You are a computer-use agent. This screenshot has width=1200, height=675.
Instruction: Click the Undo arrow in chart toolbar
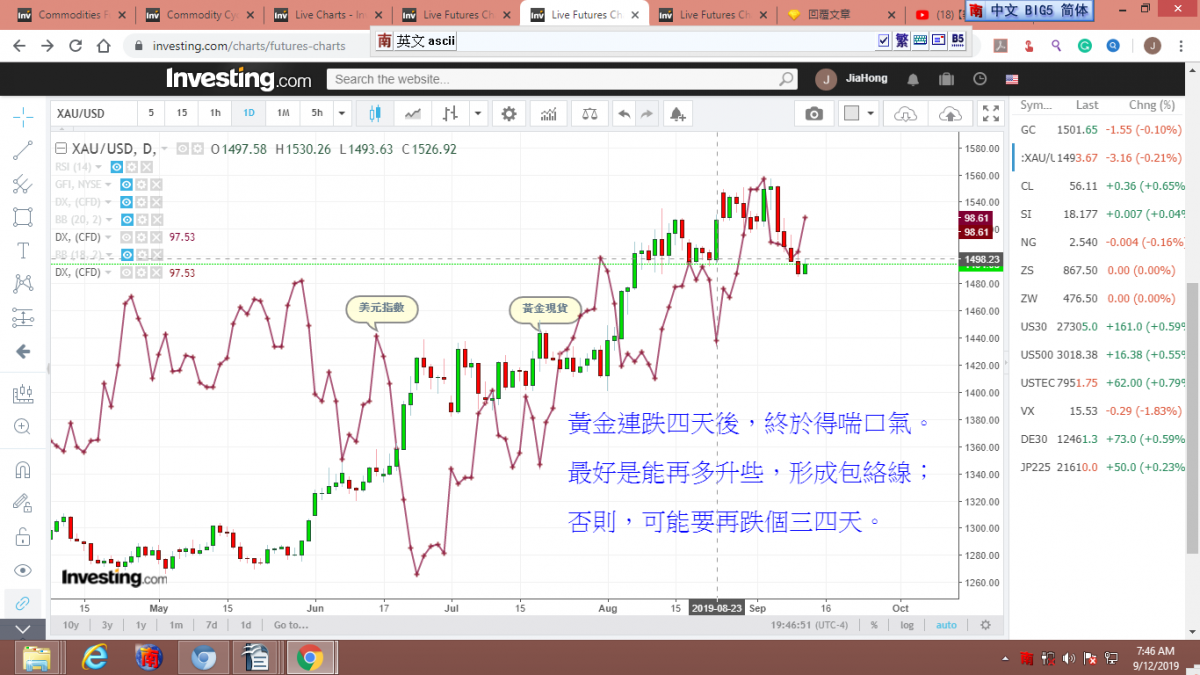click(624, 114)
